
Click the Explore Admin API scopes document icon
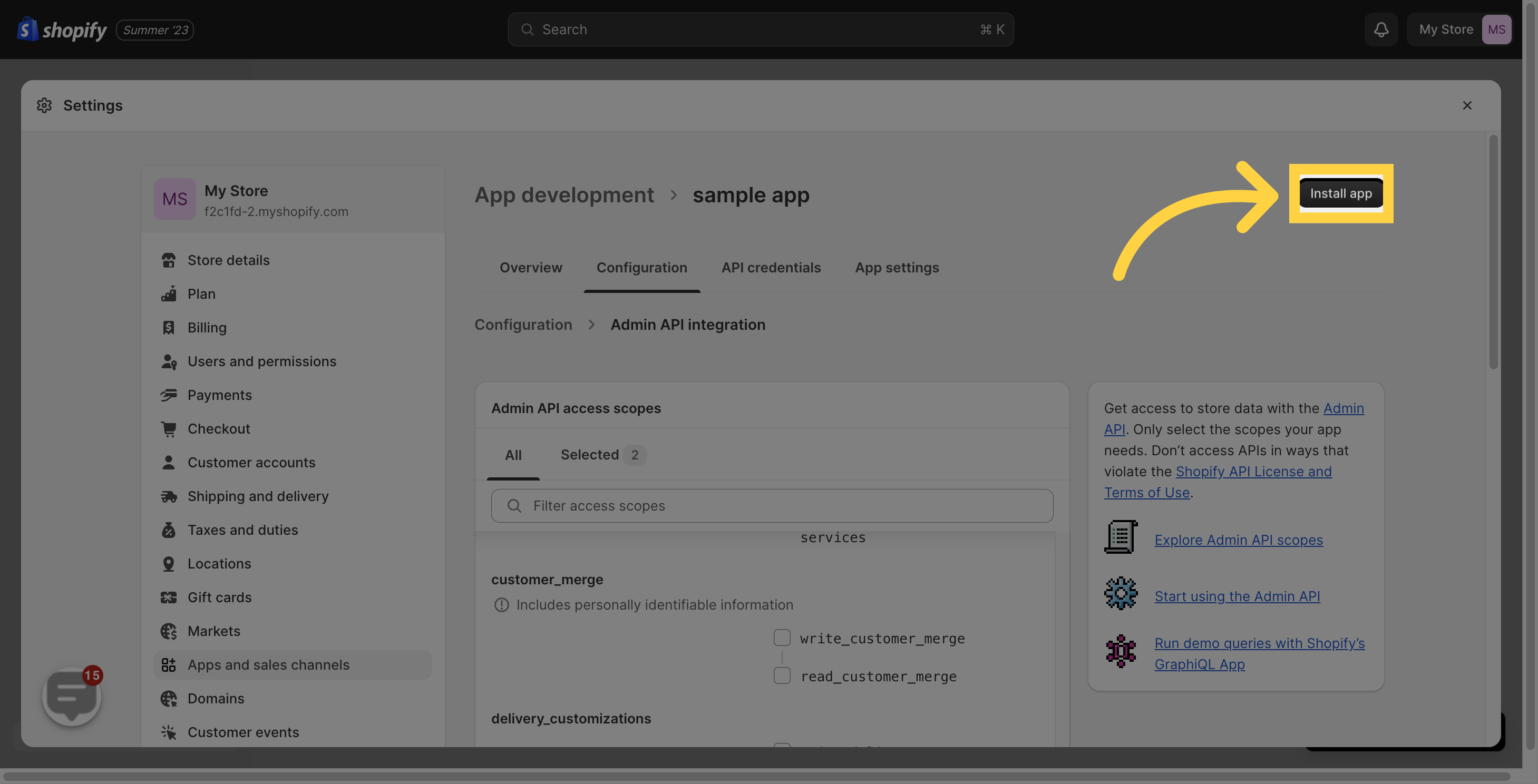[x=1121, y=537]
